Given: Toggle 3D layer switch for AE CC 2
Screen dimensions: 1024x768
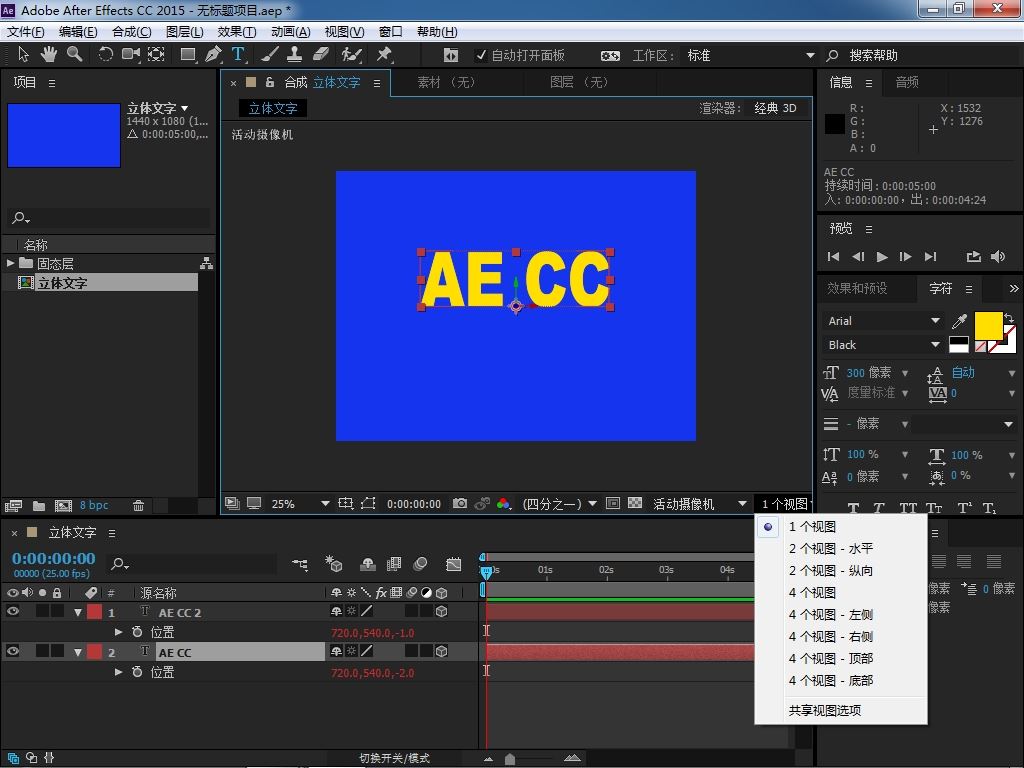Looking at the screenshot, I should [441, 612].
